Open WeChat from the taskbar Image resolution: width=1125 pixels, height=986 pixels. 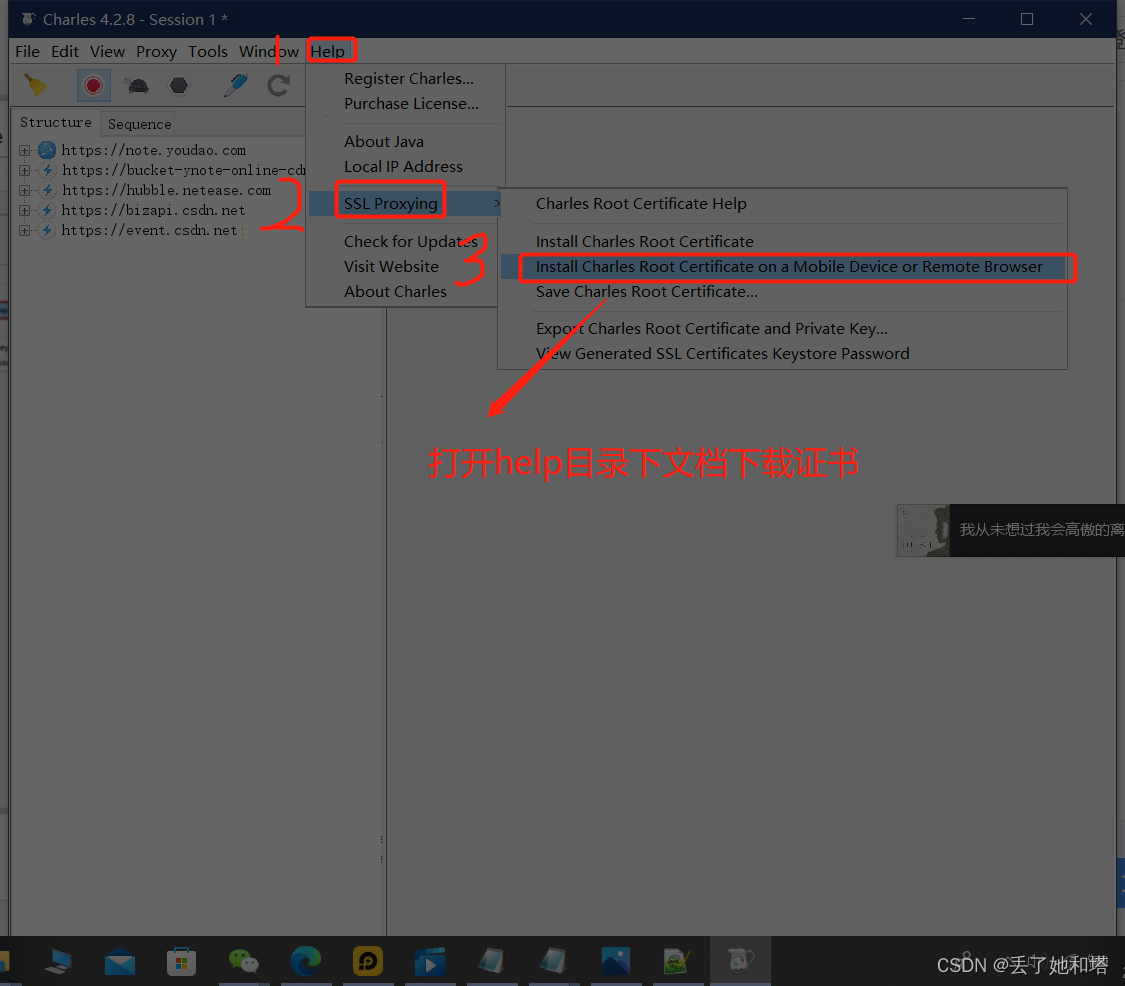click(243, 962)
